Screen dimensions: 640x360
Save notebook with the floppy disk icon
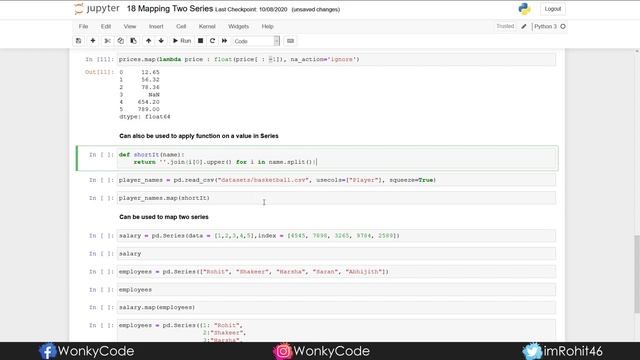click(78, 41)
